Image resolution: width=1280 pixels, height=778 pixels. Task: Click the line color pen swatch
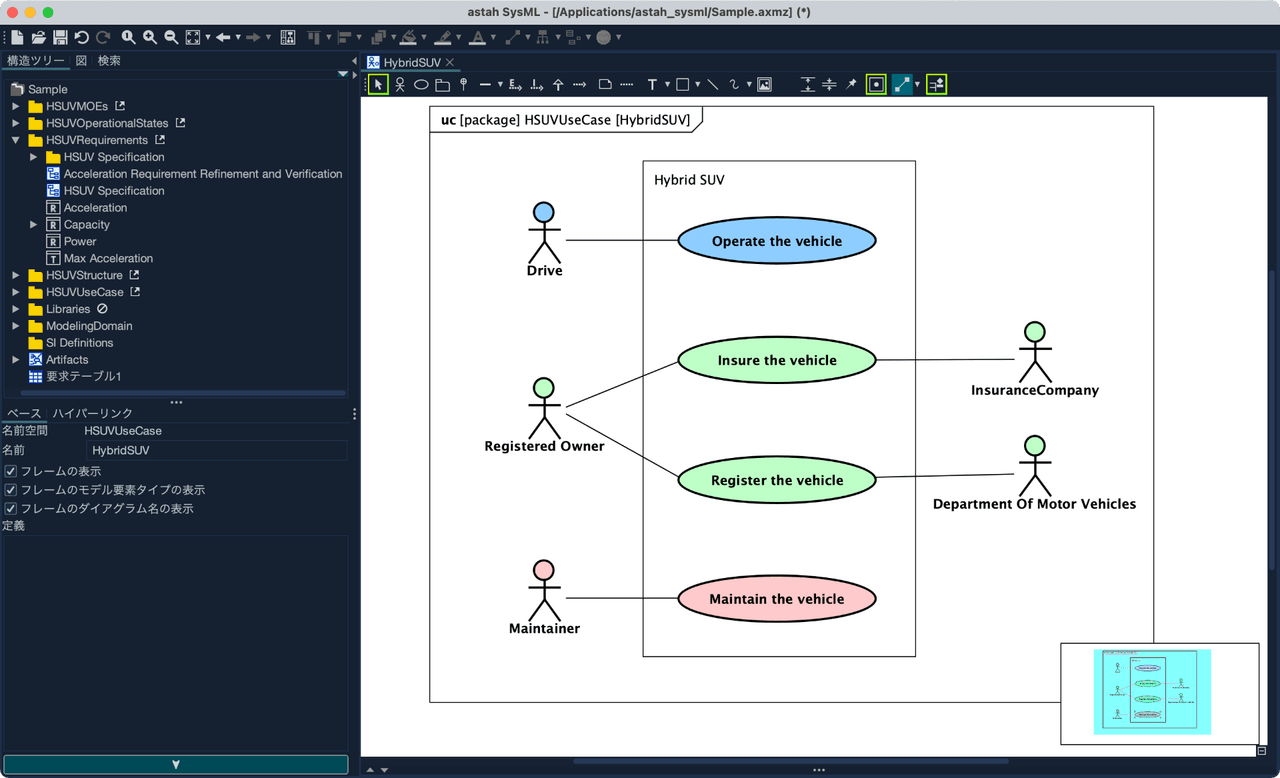click(x=444, y=37)
